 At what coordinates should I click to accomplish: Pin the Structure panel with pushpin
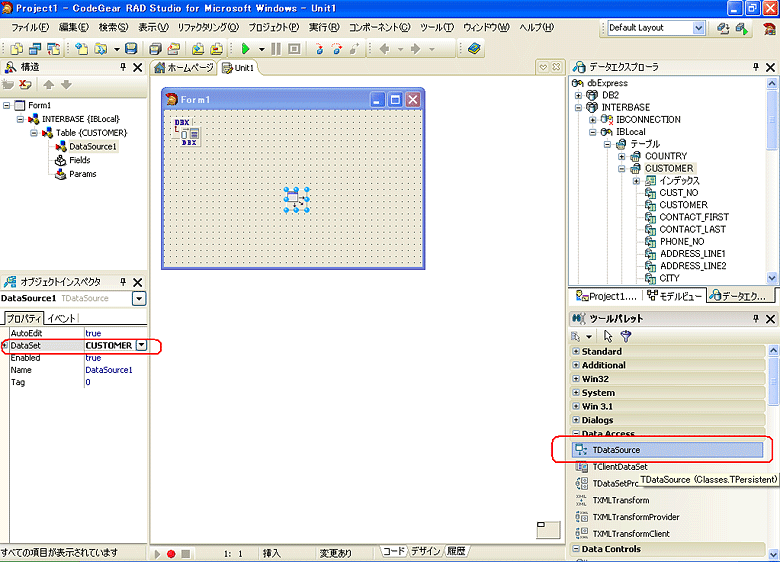click(x=123, y=67)
